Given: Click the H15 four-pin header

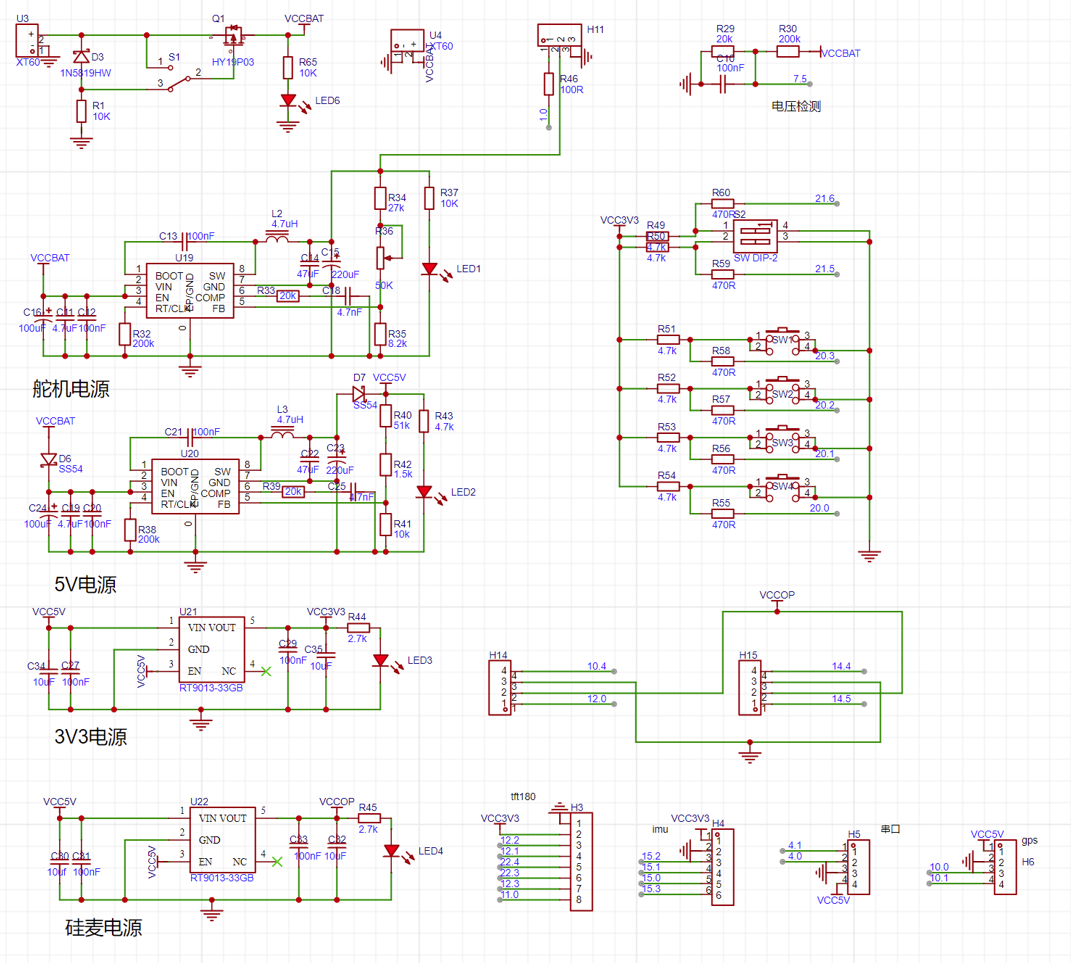Looking at the screenshot, I should (749, 687).
